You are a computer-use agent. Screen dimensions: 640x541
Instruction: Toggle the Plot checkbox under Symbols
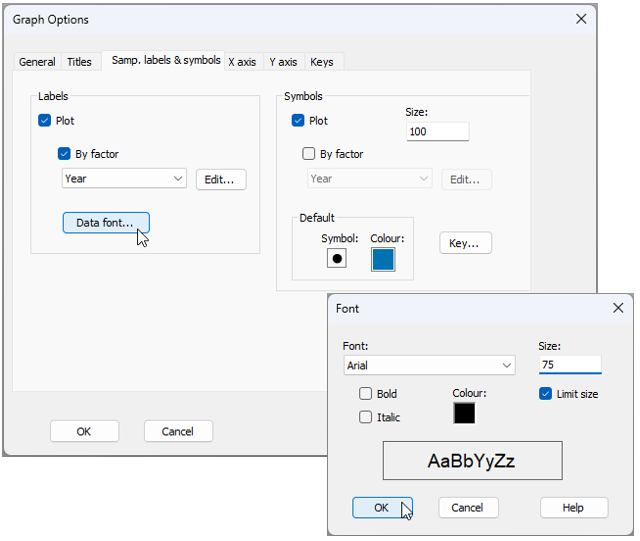coord(298,121)
